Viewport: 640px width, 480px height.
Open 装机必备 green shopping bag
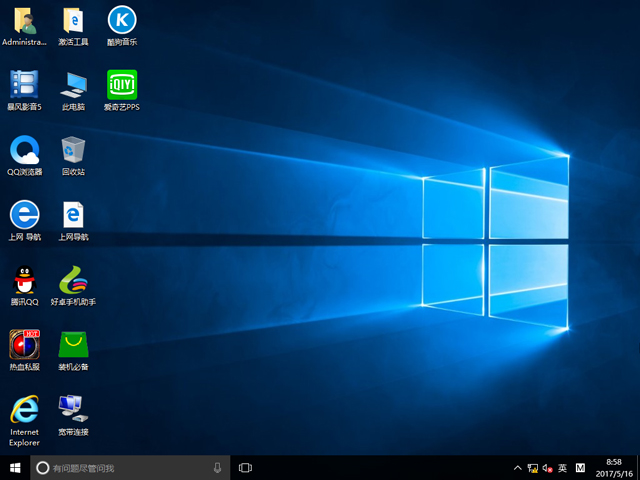tap(73, 345)
